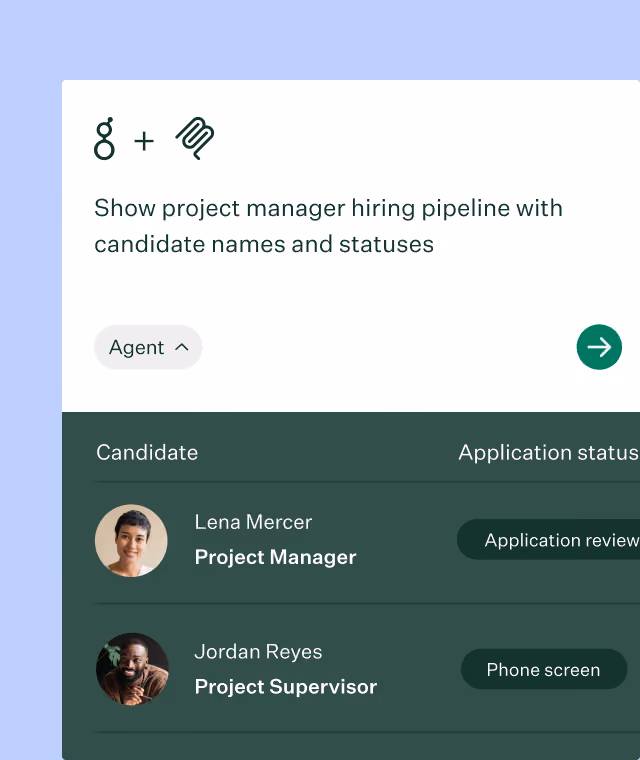Click the Greenhouse 'g' logo icon
Image resolution: width=640 pixels, height=760 pixels.
[104, 139]
